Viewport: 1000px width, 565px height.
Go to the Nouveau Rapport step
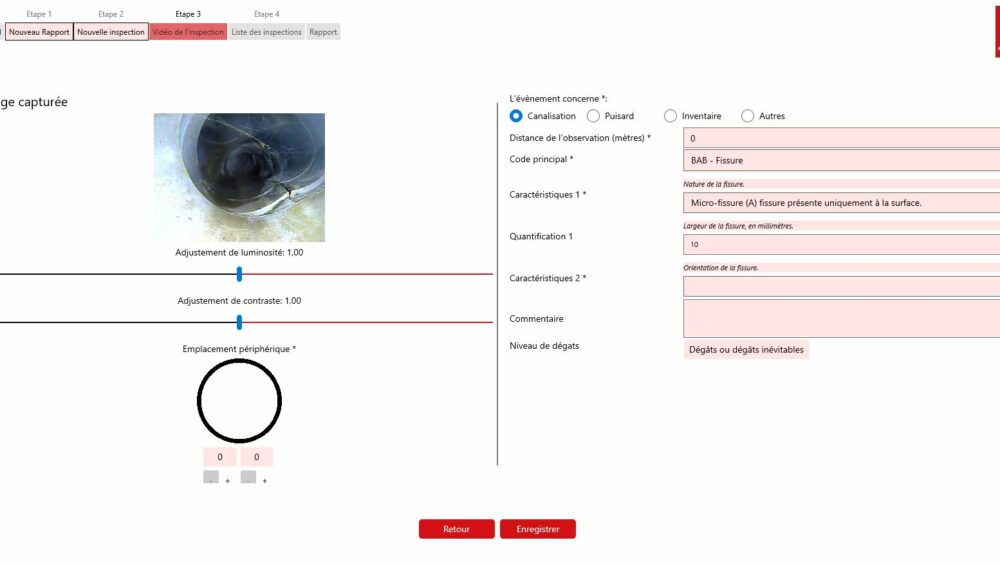pos(39,32)
